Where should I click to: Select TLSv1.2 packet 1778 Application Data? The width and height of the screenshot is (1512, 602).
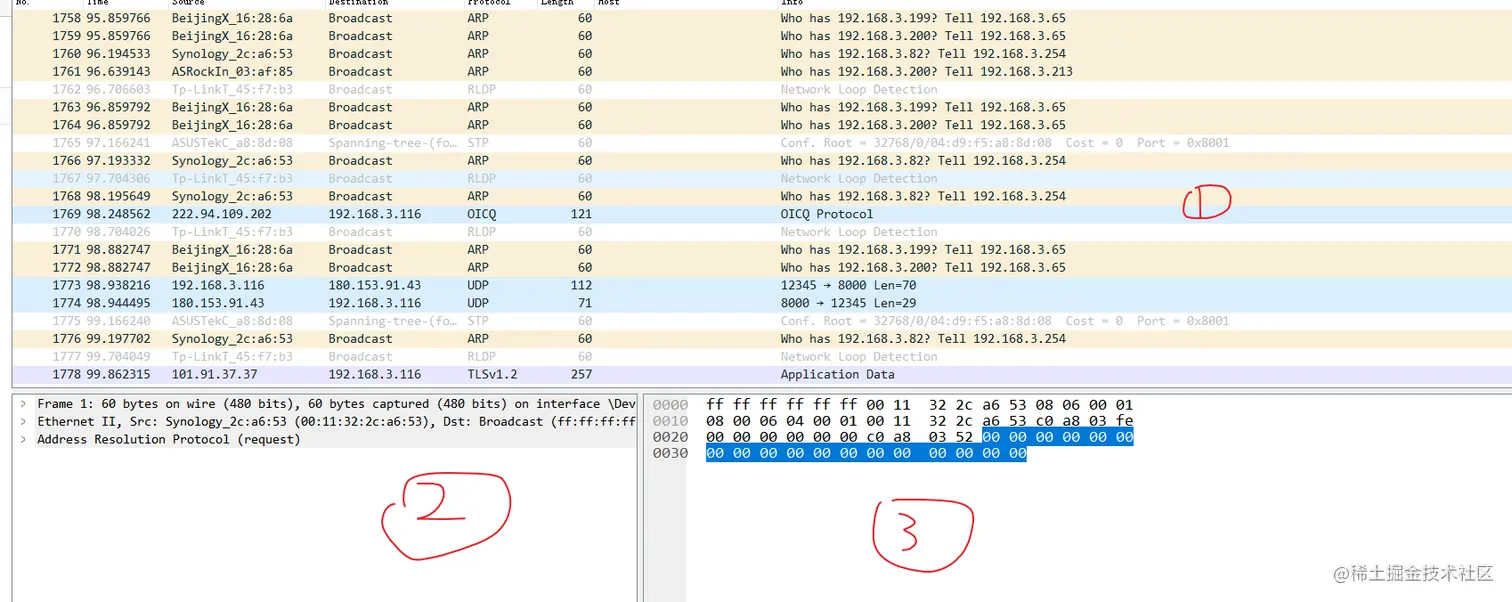point(761,375)
